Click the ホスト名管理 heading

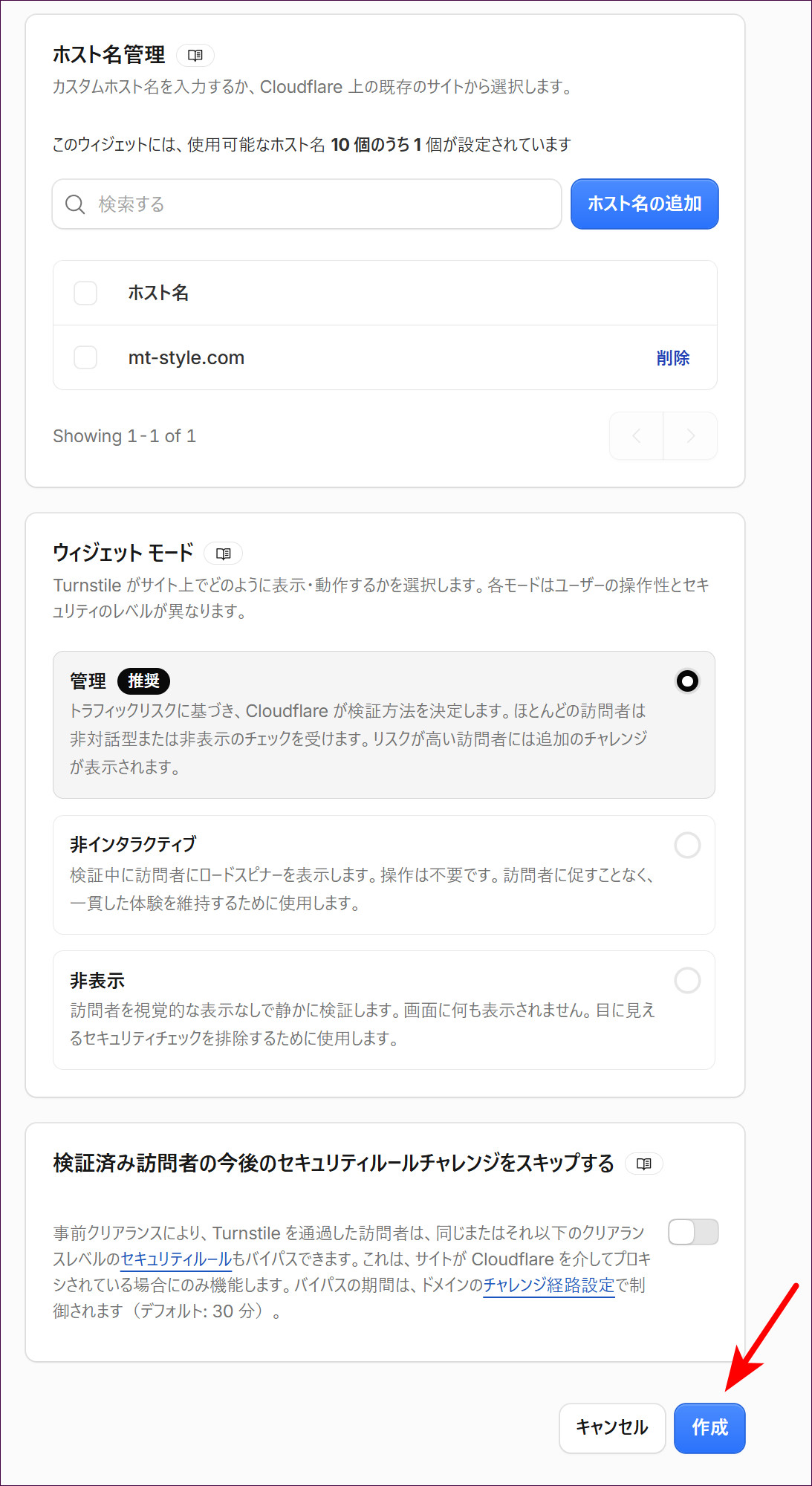[109, 55]
